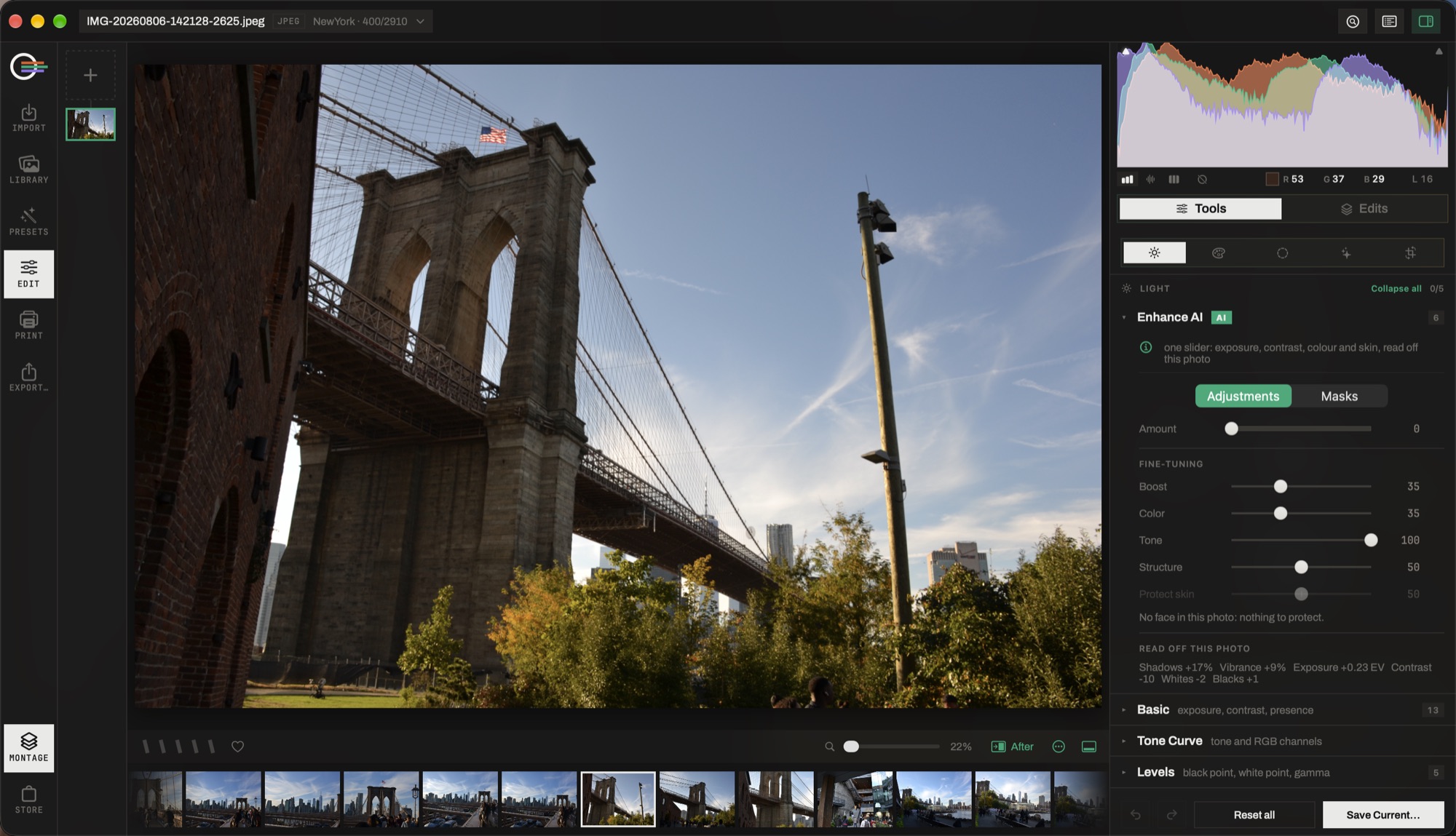Select the crop and rotate tool icon
The width and height of the screenshot is (1456, 836).
1410,253
